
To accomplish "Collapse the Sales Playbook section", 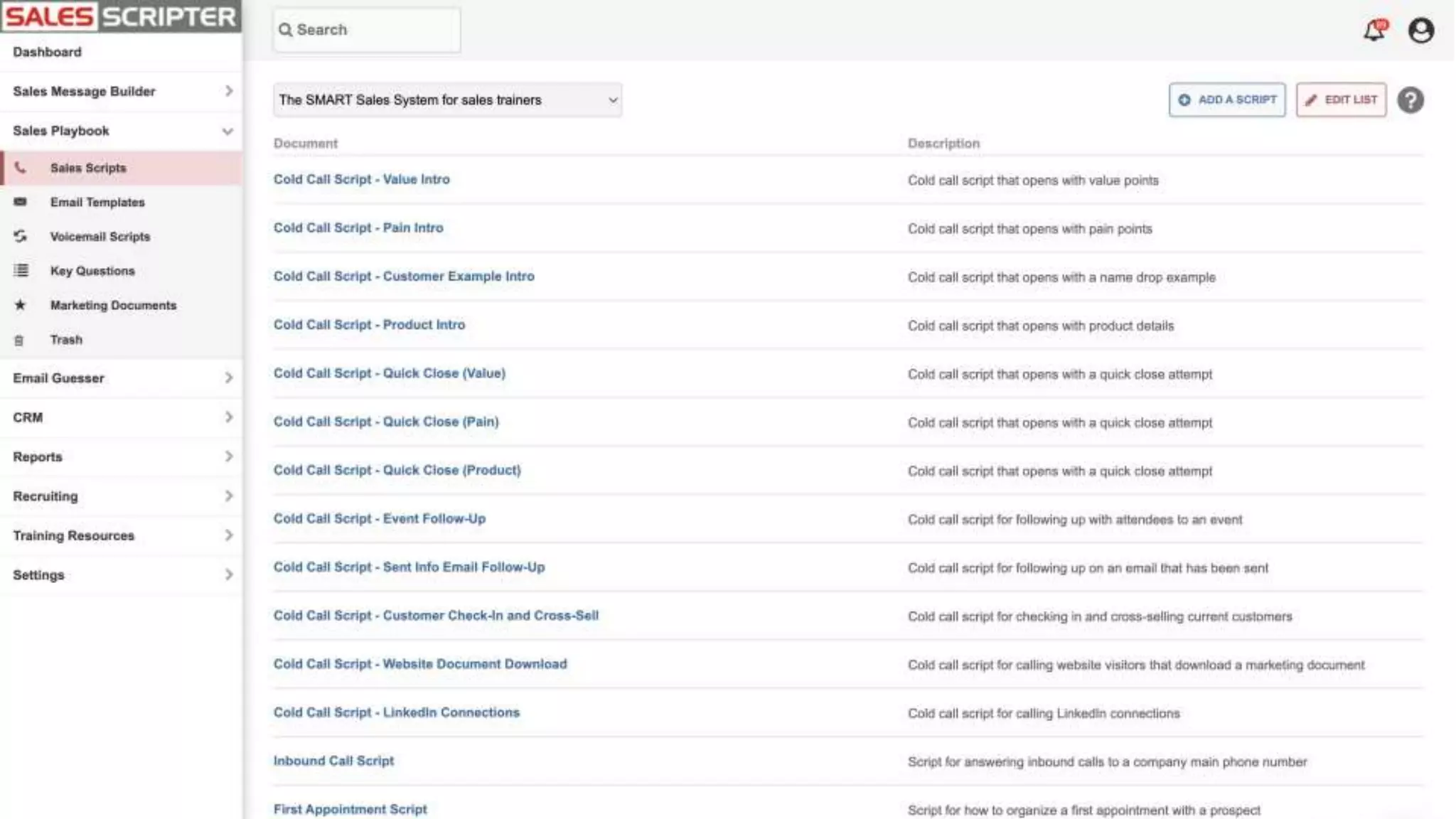I will (x=227, y=131).
